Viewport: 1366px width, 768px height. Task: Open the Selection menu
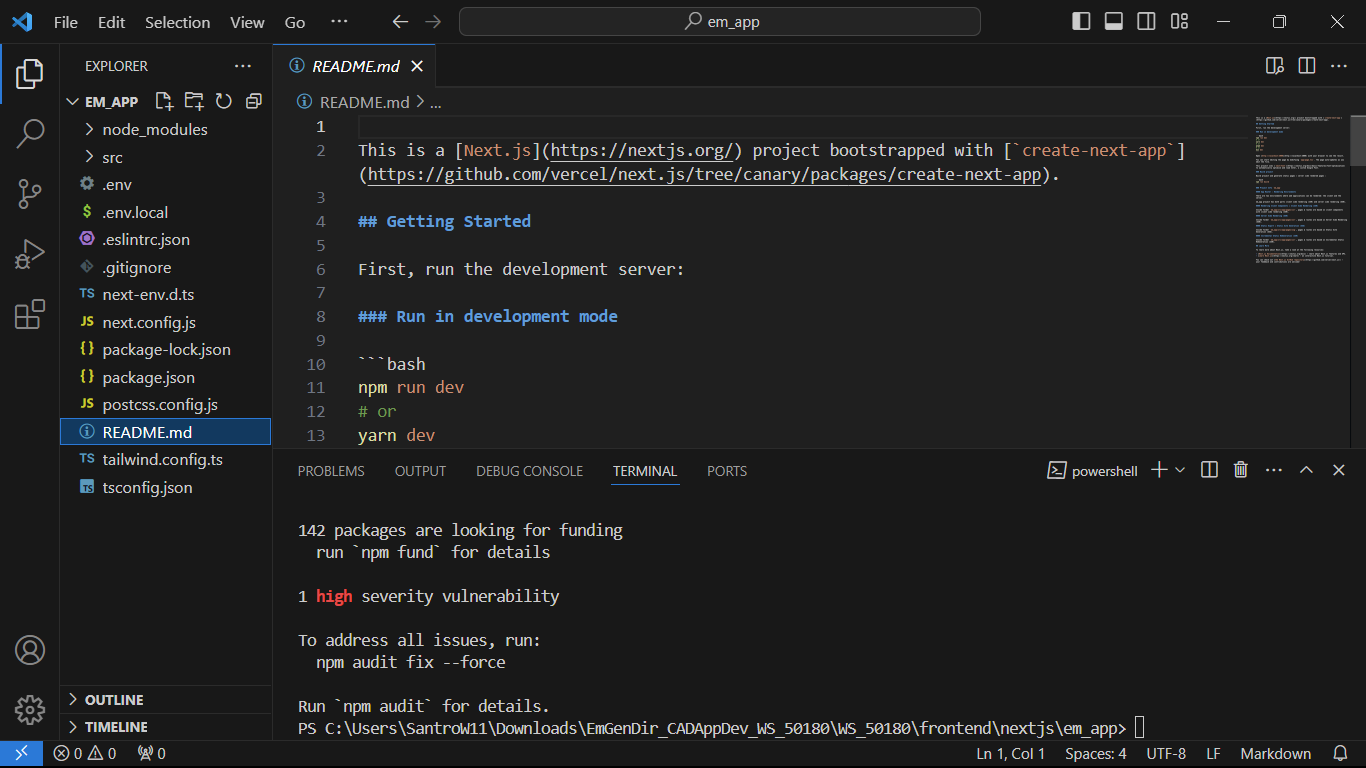[x=177, y=22]
